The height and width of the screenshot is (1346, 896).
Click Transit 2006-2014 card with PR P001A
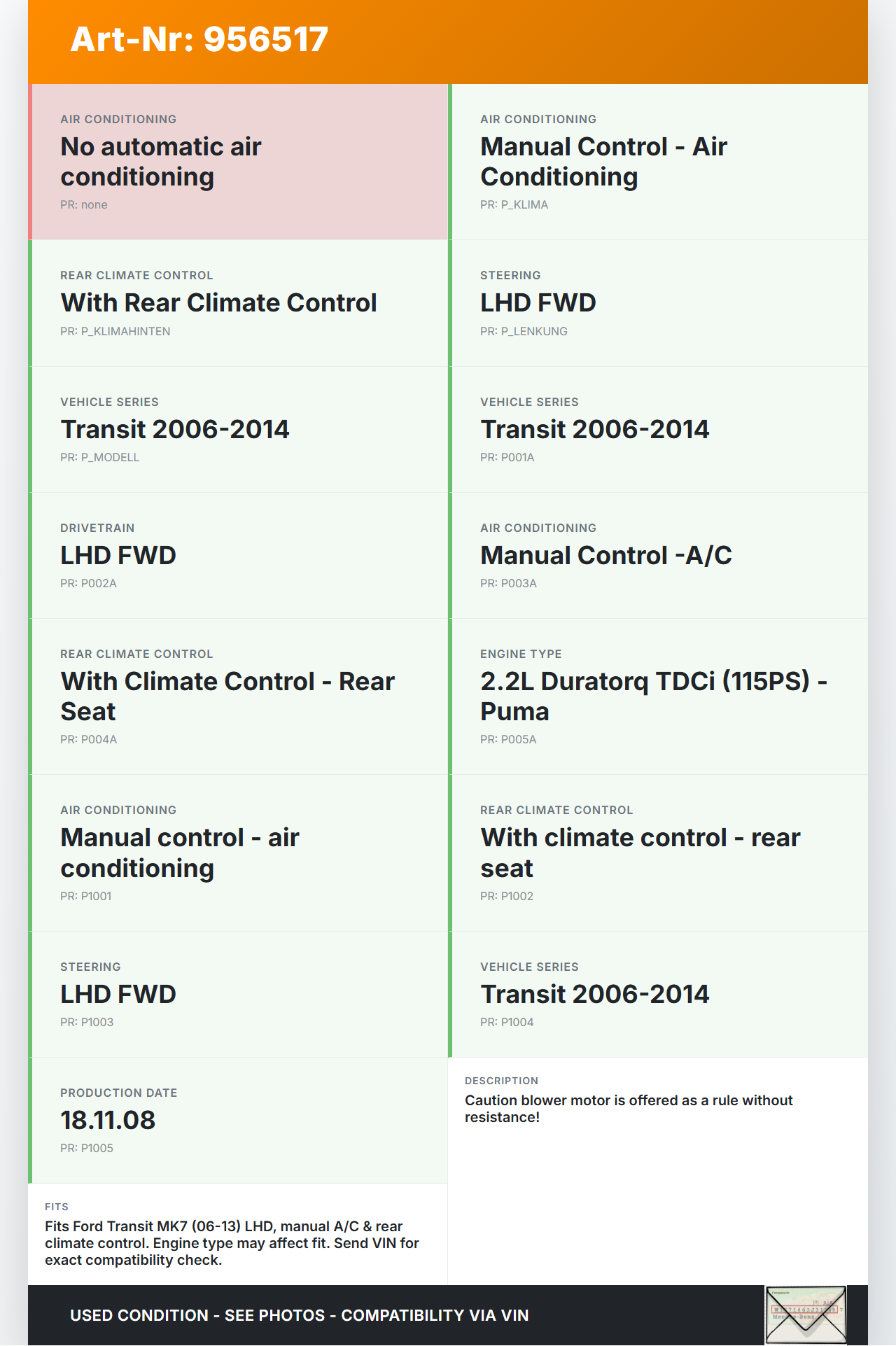coord(659,429)
